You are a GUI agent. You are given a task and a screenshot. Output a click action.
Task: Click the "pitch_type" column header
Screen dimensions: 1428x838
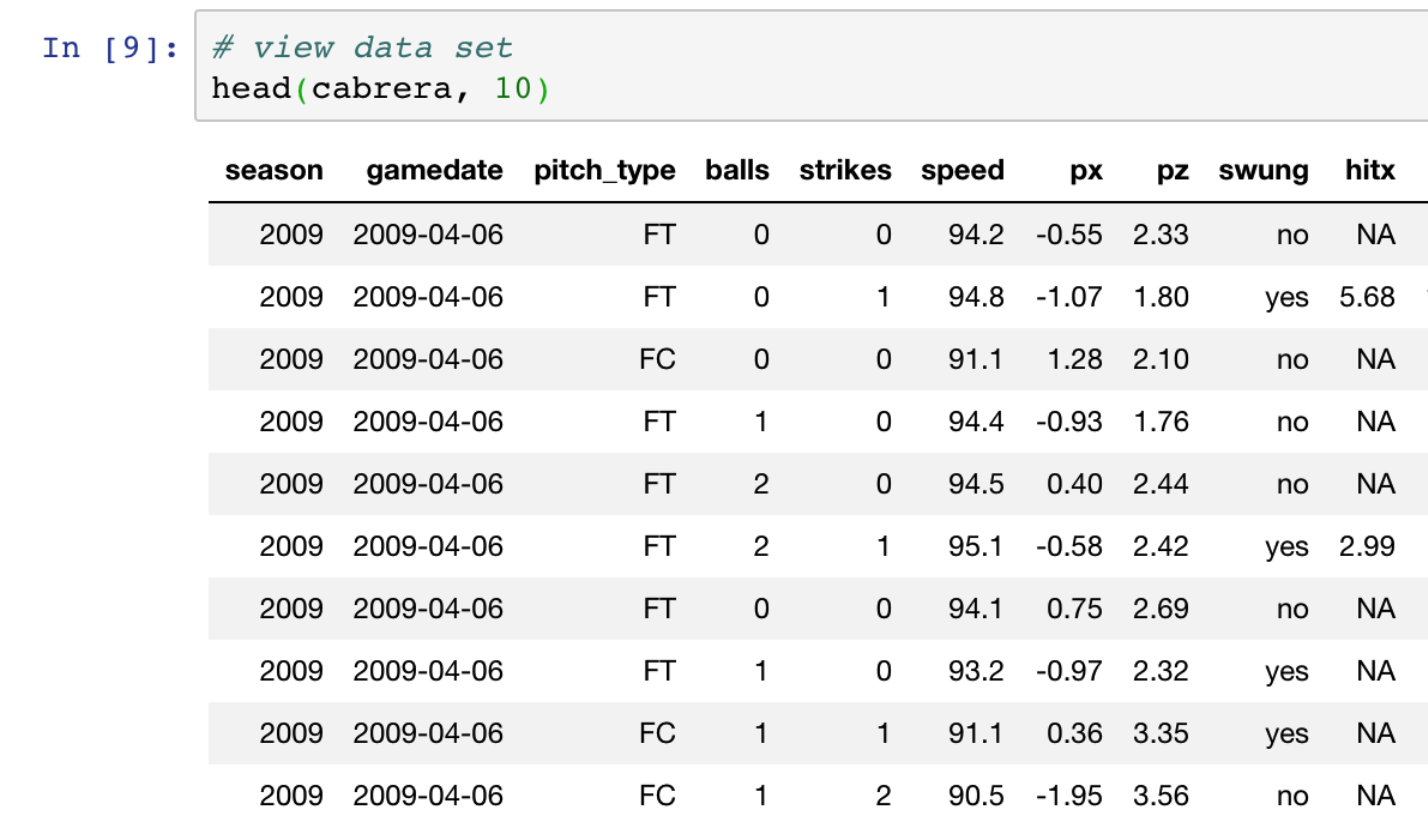click(x=604, y=171)
